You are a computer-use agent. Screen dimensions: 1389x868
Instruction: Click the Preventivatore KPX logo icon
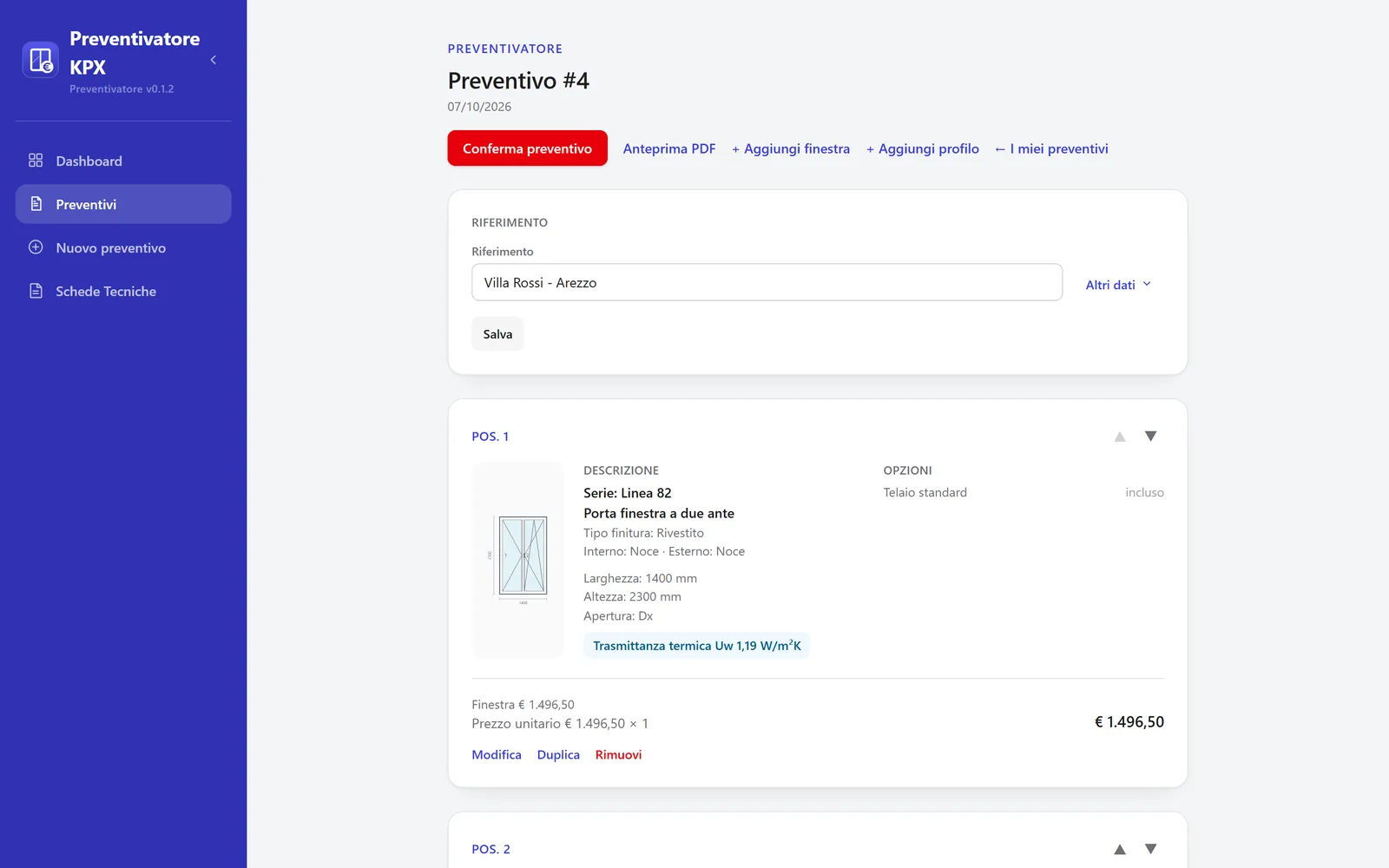[x=40, y=60]
